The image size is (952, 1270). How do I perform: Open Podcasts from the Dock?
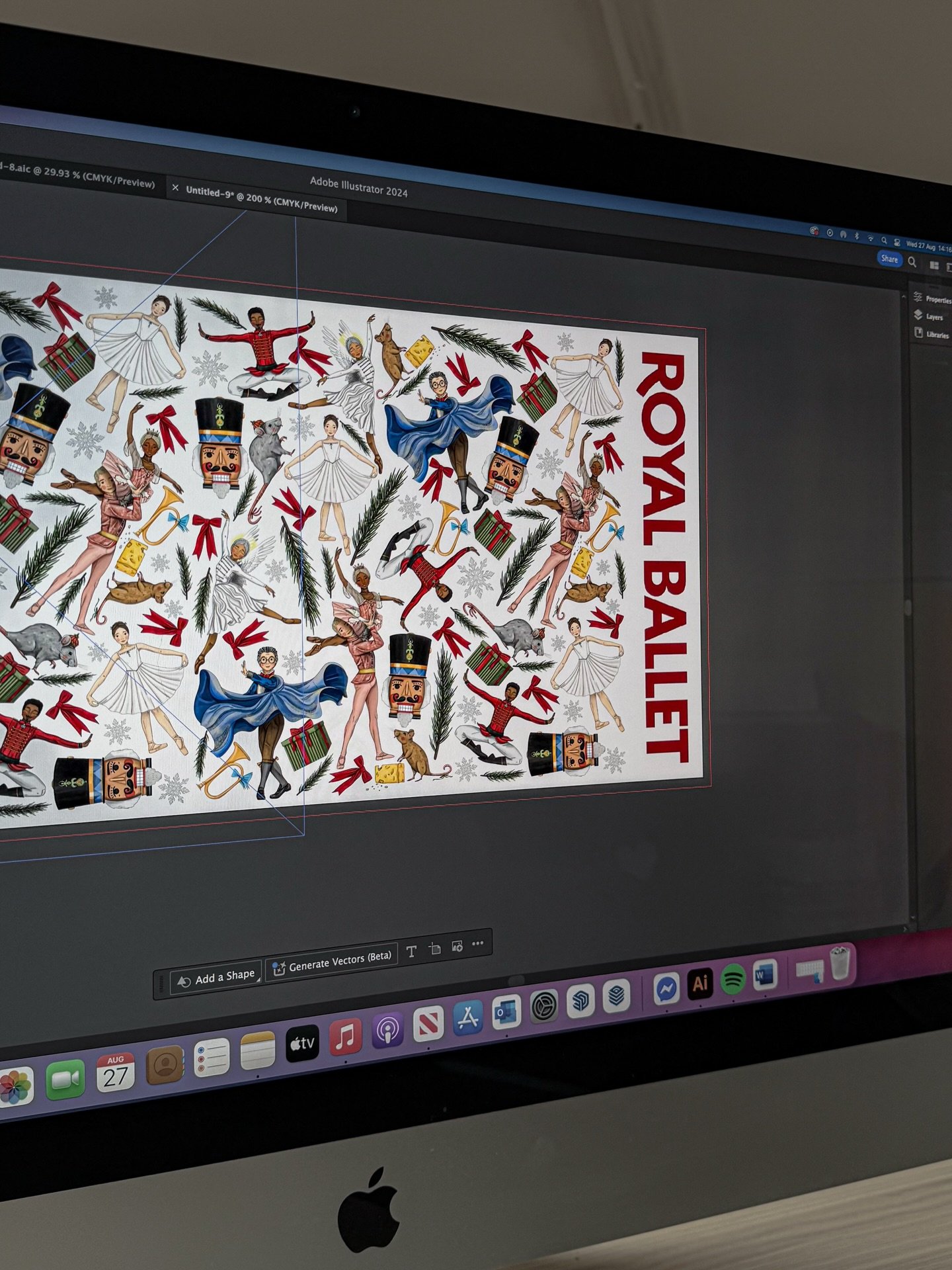387,1031
